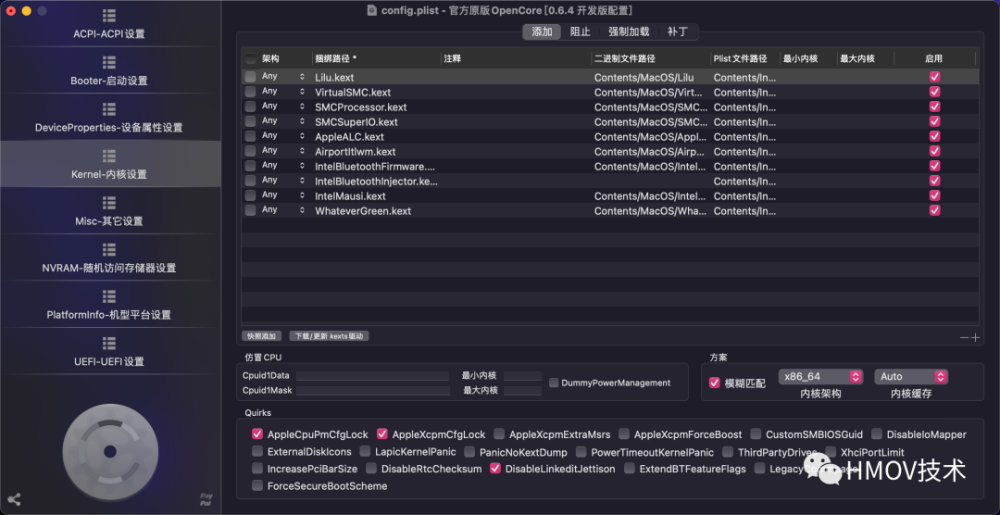1000x515 pixels.
Task: Enable the XhciPortLimit quirk
Action: [x=830, y=452]
